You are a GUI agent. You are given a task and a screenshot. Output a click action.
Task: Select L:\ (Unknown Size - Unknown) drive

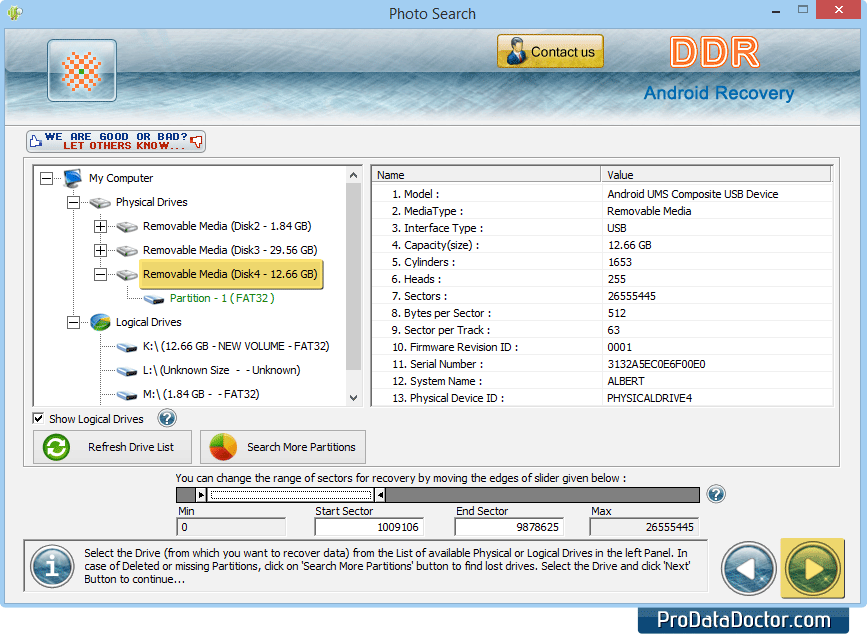click(221, 370)
